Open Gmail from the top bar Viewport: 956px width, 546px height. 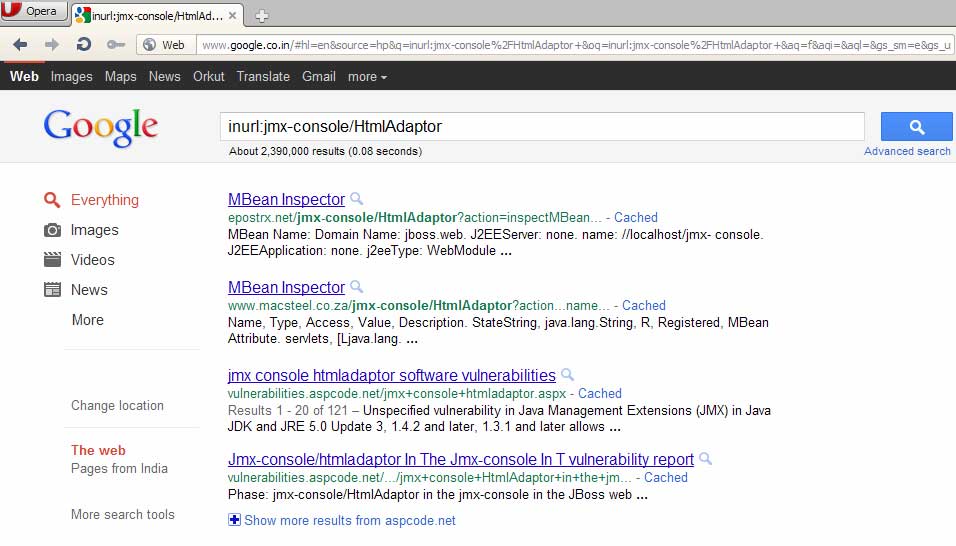tap(318, 77)
